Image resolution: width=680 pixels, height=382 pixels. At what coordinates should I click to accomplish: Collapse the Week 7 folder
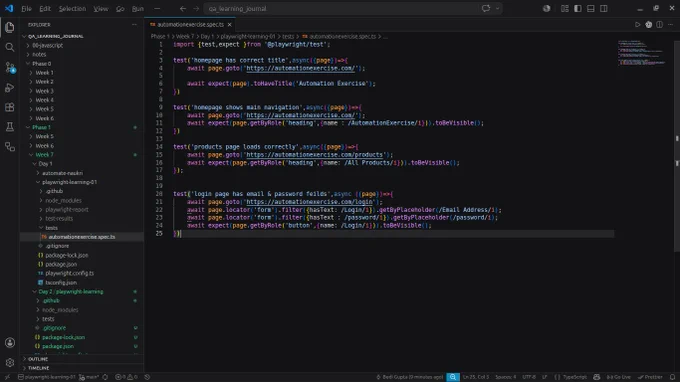(x=82, y=155)
